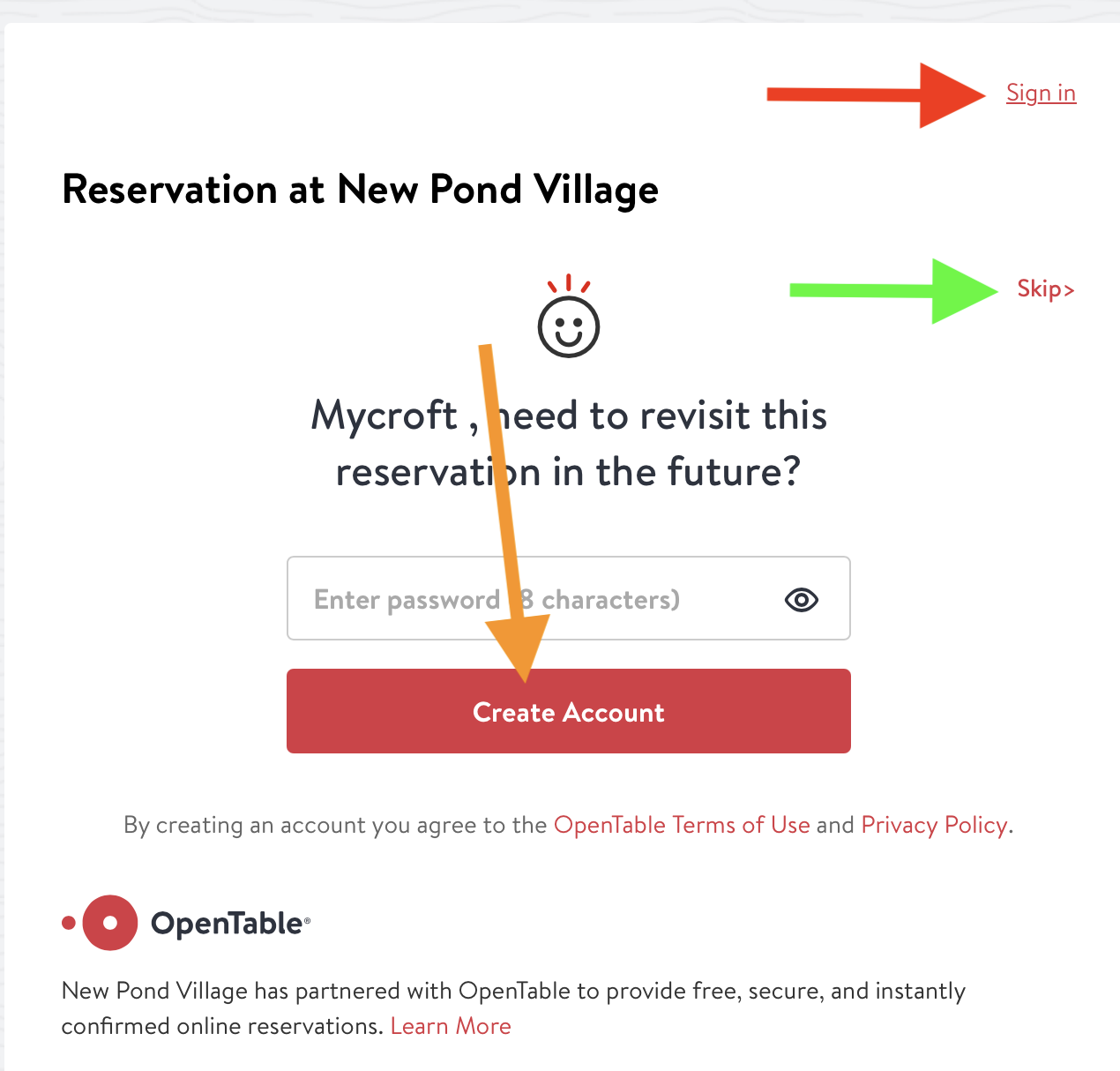Image resolution: width=1120 pixels, height=1071 pixels.
Task: Click inside the password input field
Action: (485, 599)
